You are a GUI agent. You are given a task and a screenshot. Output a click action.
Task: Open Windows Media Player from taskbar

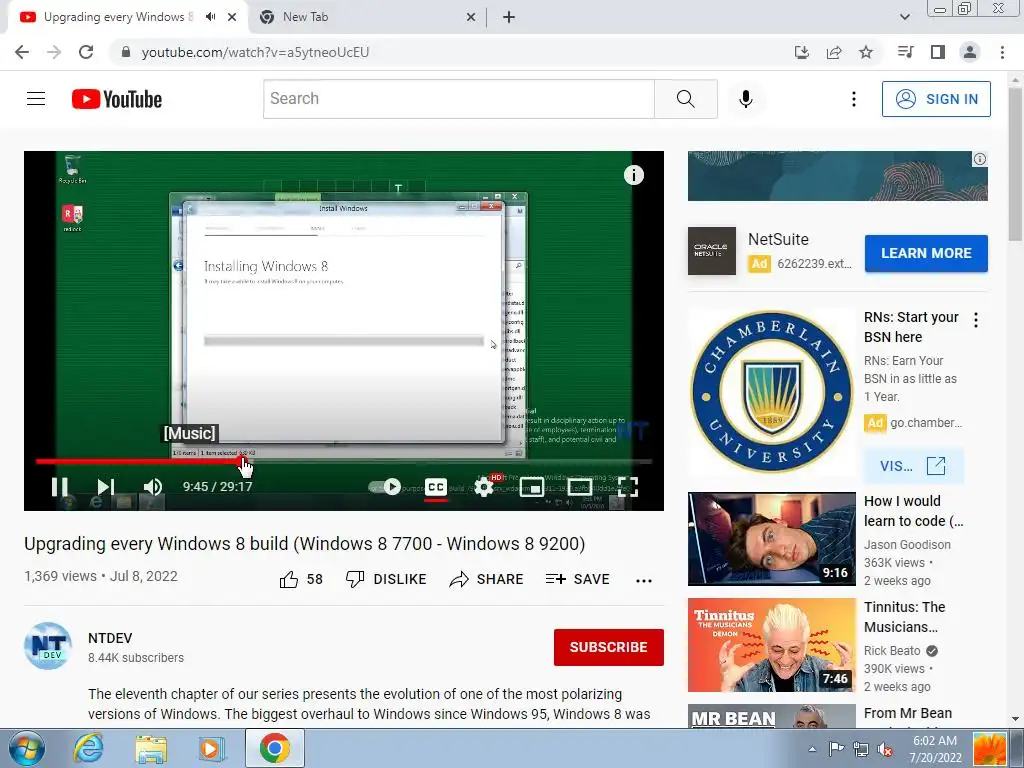pos(212,748)
